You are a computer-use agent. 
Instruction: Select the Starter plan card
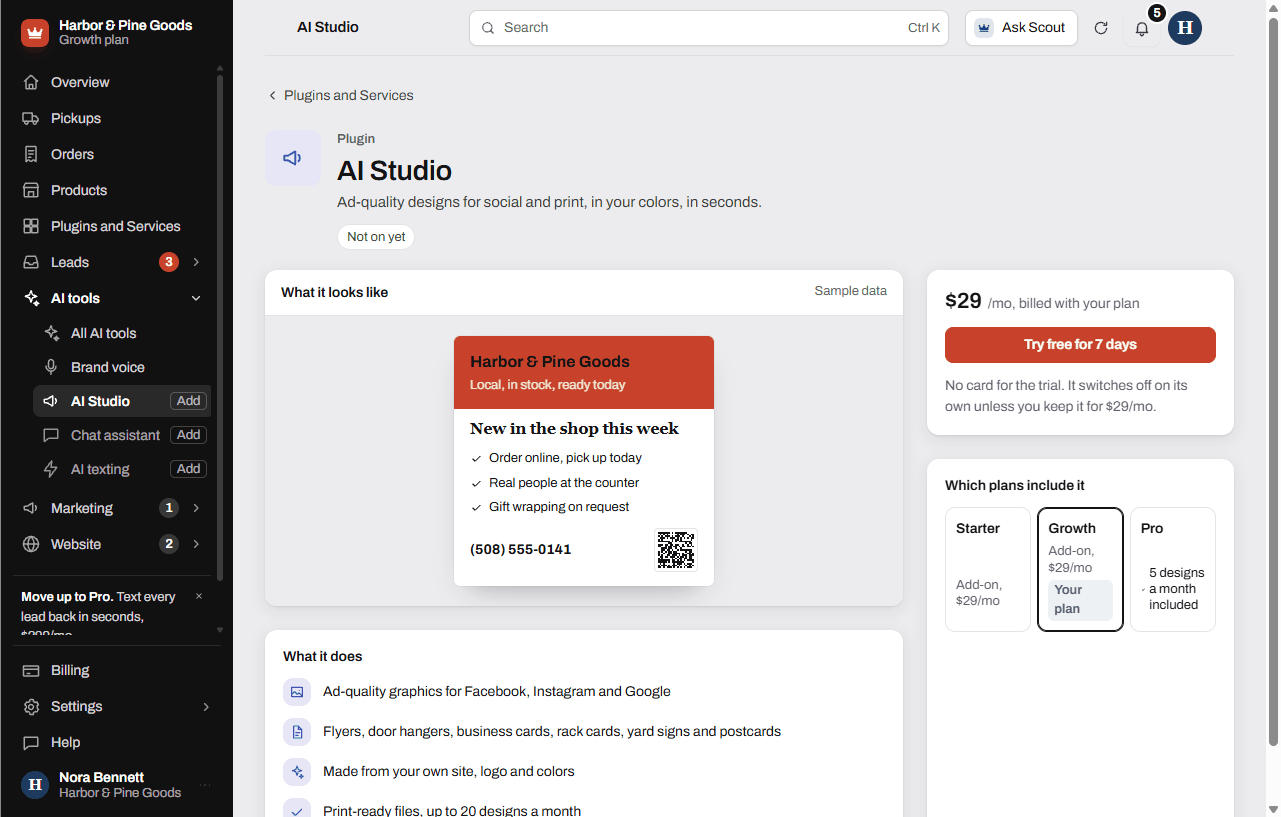988,569
